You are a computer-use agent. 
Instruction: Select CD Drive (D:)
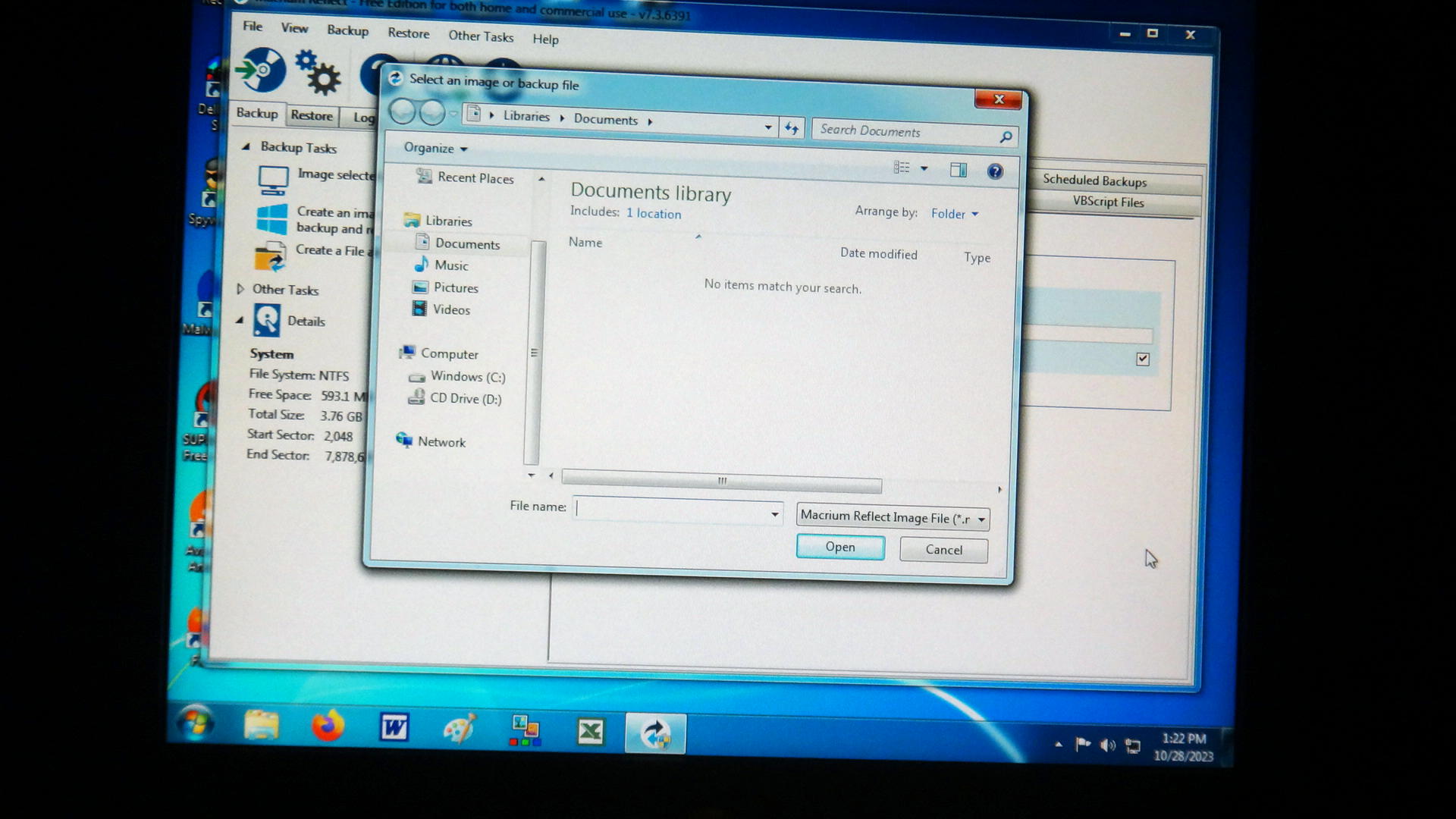[x=454, y=397]
